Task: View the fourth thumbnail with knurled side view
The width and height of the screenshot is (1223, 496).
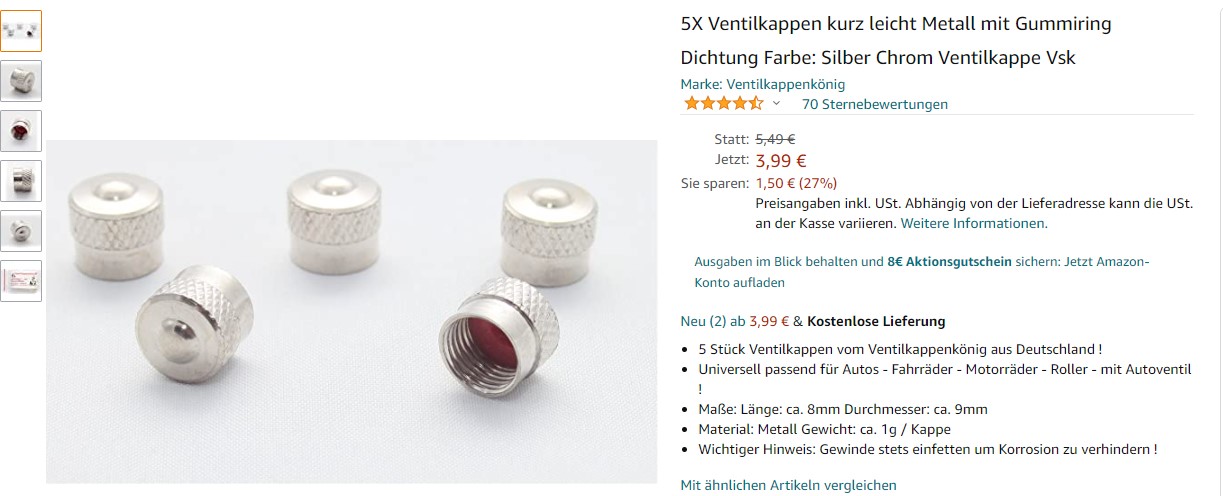Action: [x=21, y=181]
